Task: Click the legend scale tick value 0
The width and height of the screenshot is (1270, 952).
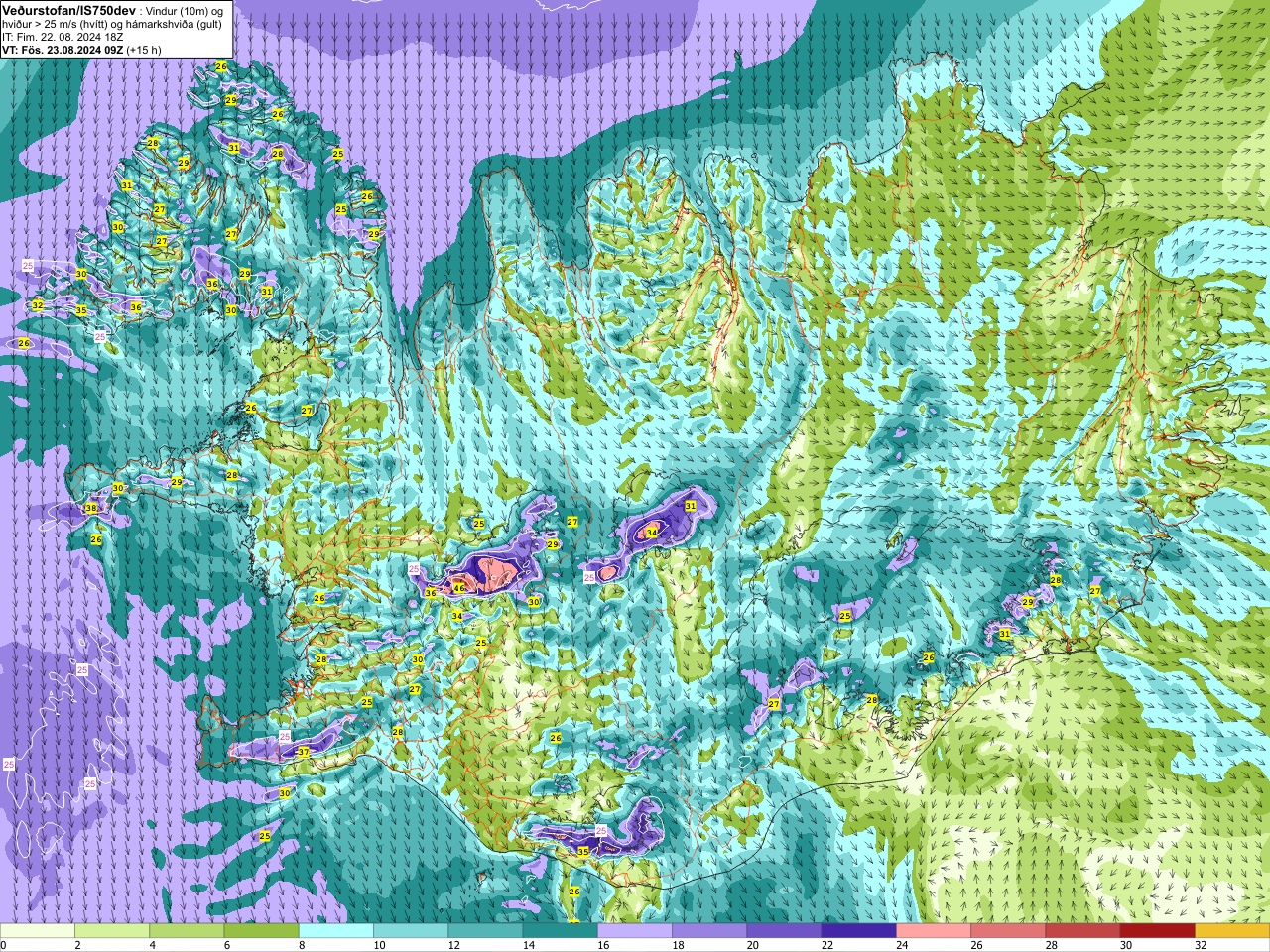Action: (4, 945)
